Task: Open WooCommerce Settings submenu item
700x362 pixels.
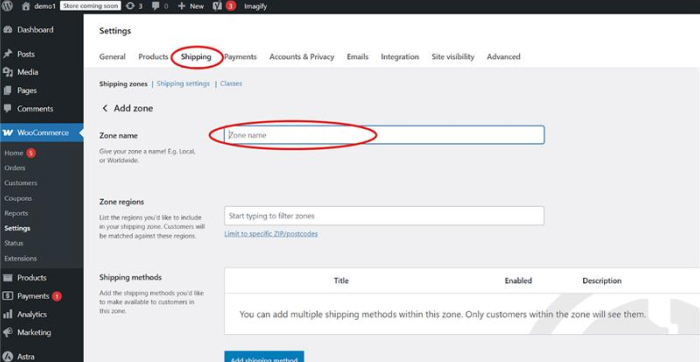Action: [17, 228]
